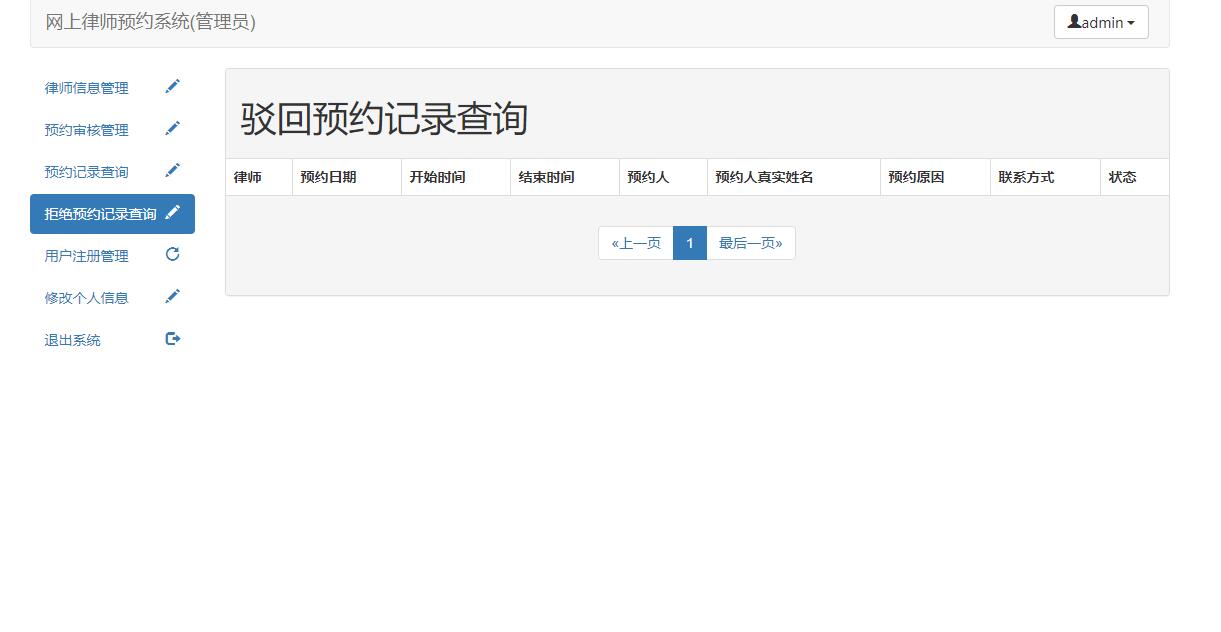
Task: Click the «上一页 pagination button
Action: coord(636,243)
